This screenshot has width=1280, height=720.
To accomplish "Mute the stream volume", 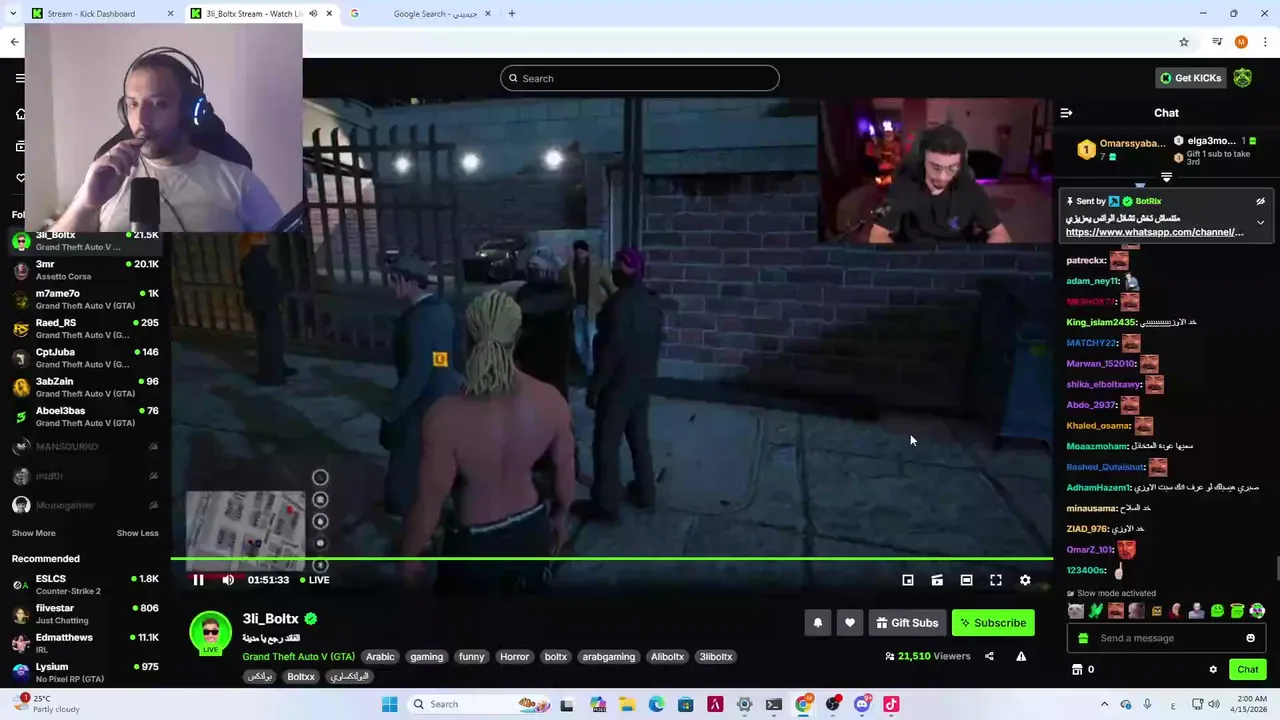I will (x=228, y=580).
